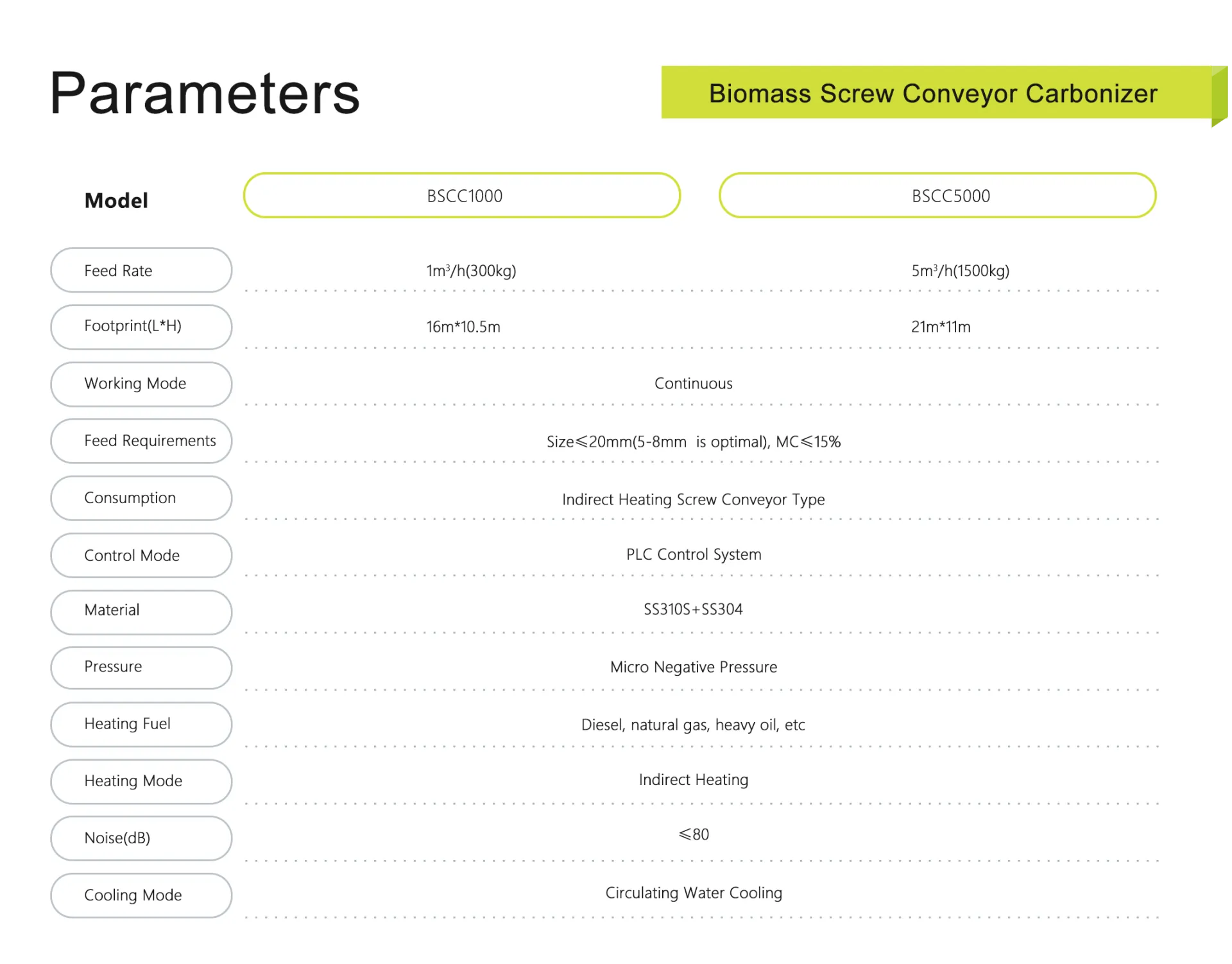Image resolution: width=1232 pixels, height=964 pixels.
Task: Click the SS310S+SS304 material value
Action: tap(693, 609)
